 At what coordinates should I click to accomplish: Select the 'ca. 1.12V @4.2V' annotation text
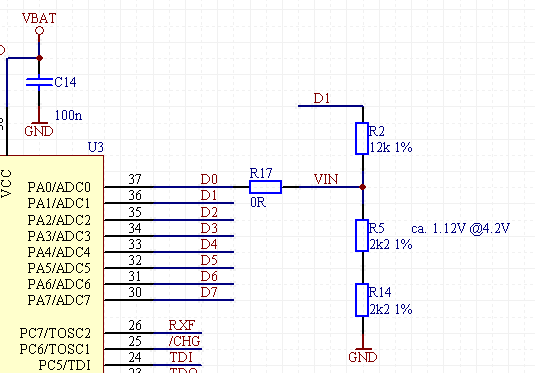(460, 228)
